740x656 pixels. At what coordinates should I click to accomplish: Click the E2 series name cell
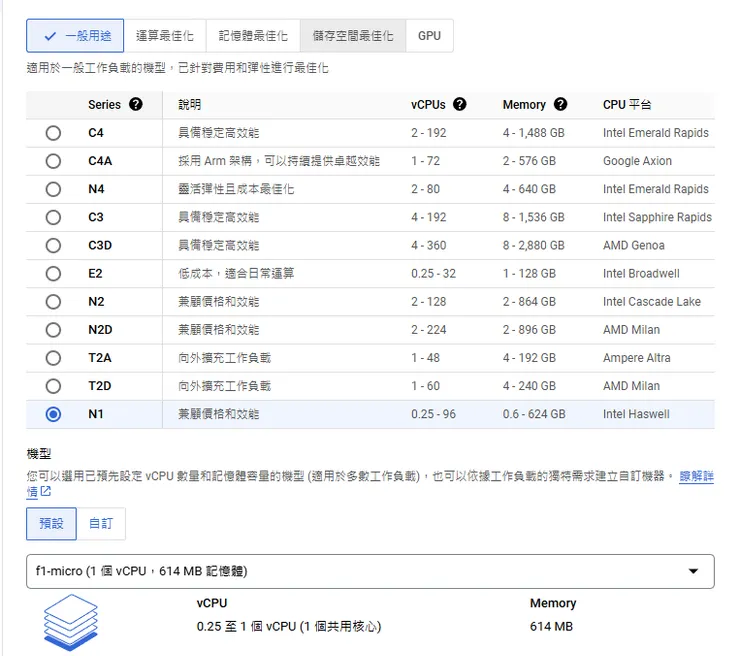95,274
